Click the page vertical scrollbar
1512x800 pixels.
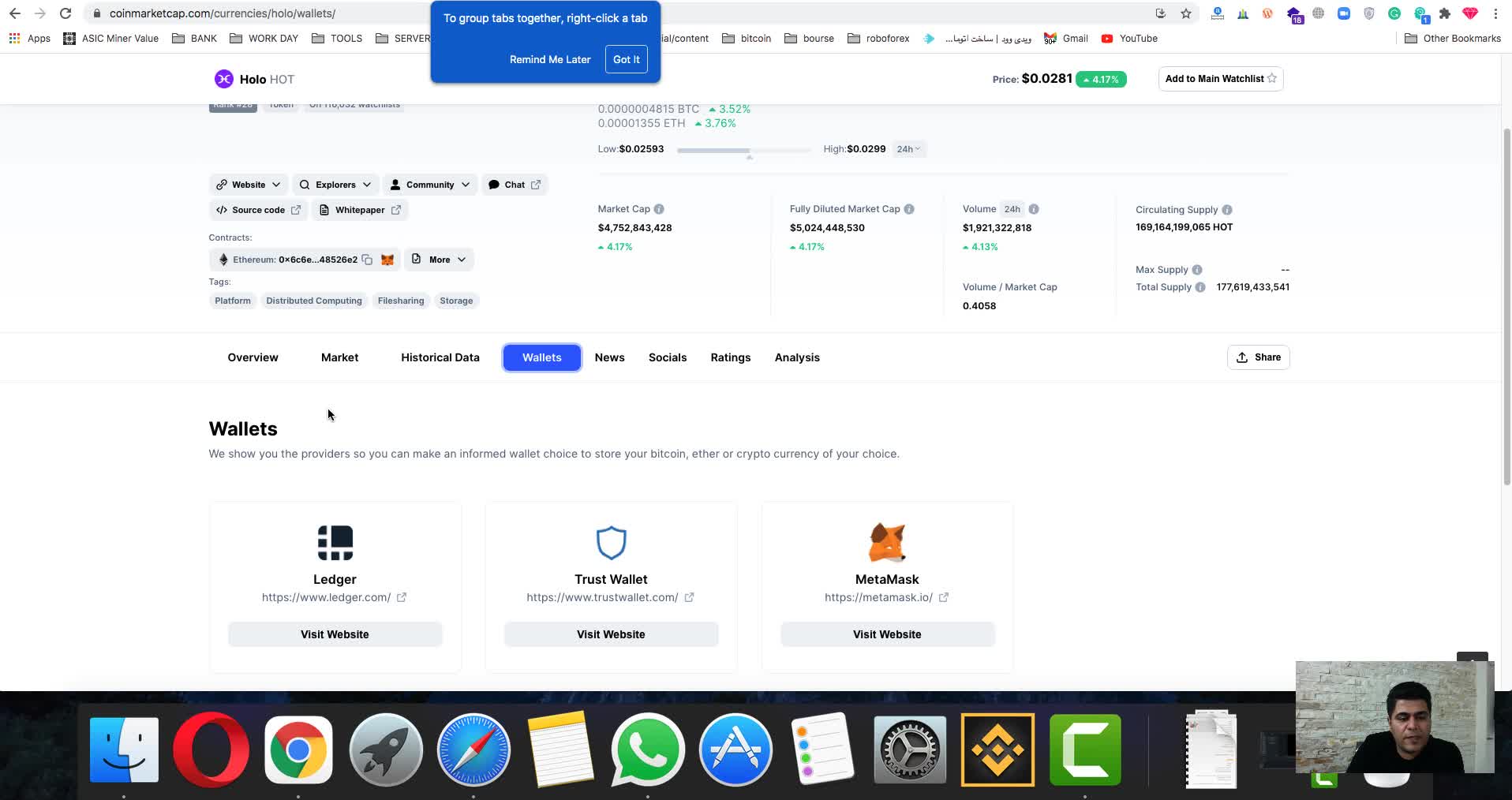click(1506, 308)
